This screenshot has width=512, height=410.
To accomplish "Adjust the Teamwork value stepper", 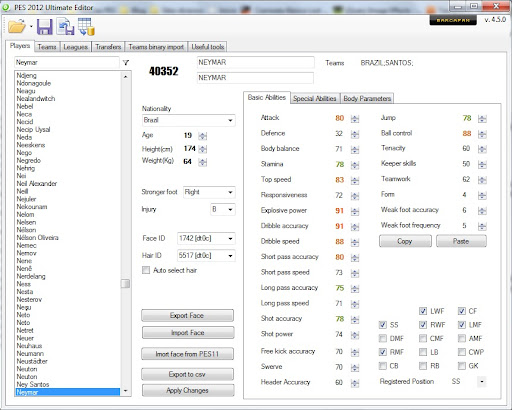I will click(x=482, y=180).
